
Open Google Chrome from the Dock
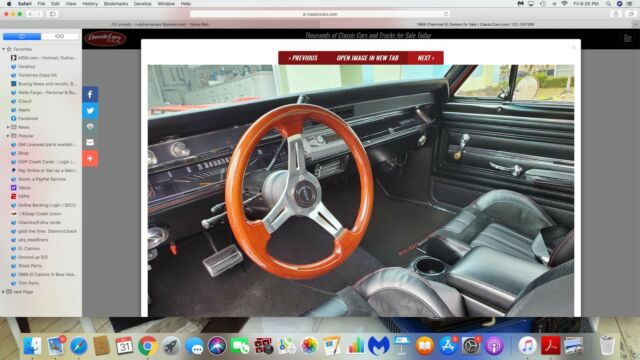147,346
